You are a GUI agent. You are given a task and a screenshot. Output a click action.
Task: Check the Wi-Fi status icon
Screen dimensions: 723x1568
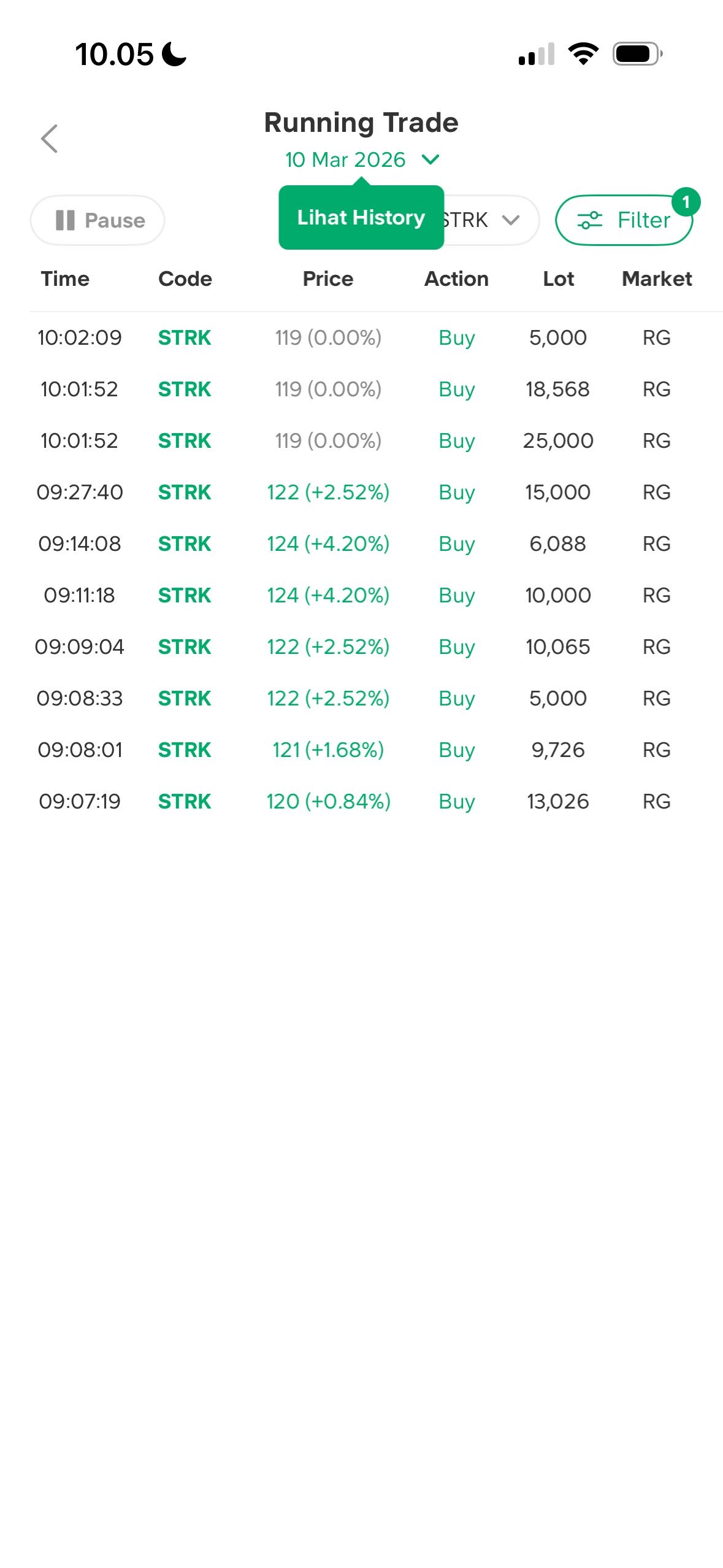583,54
